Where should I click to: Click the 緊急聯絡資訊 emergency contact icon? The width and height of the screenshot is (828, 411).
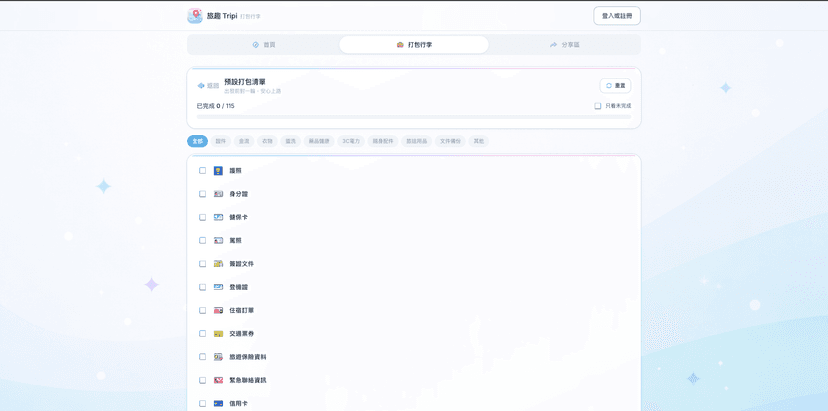(218, 380)
